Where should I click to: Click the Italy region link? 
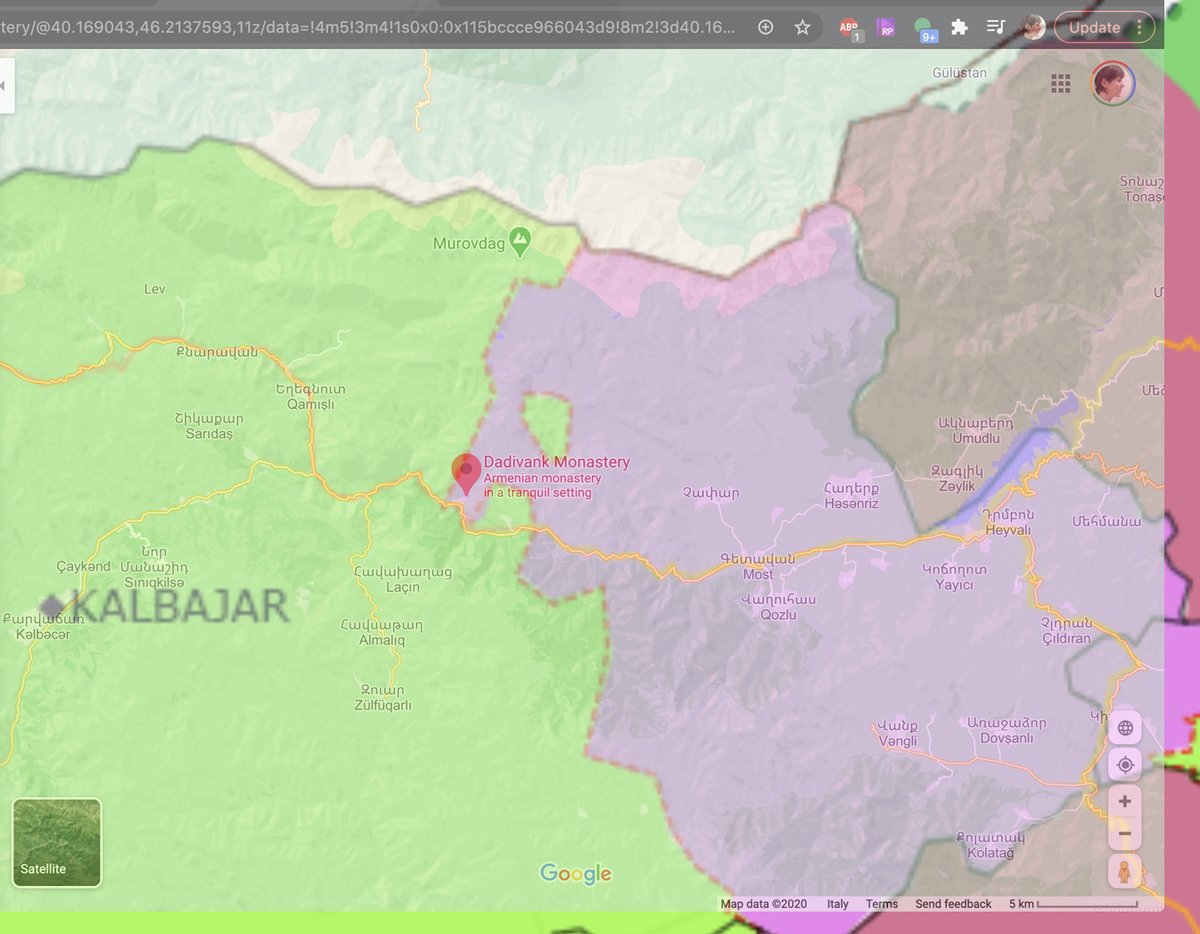click(838, 904)
